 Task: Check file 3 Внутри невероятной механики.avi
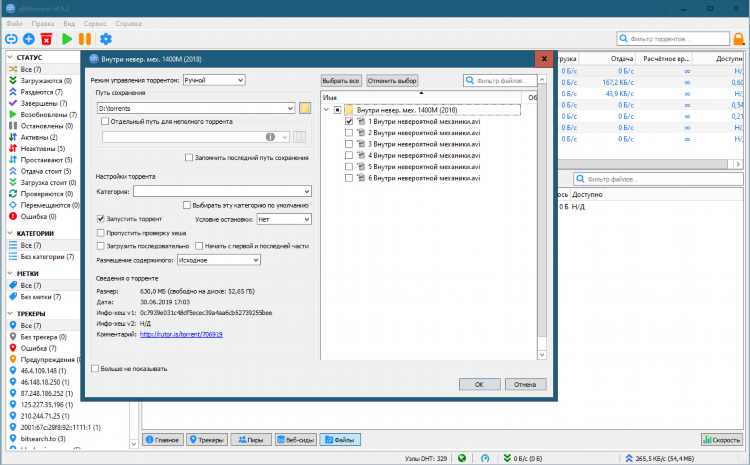tap(349, 144)
